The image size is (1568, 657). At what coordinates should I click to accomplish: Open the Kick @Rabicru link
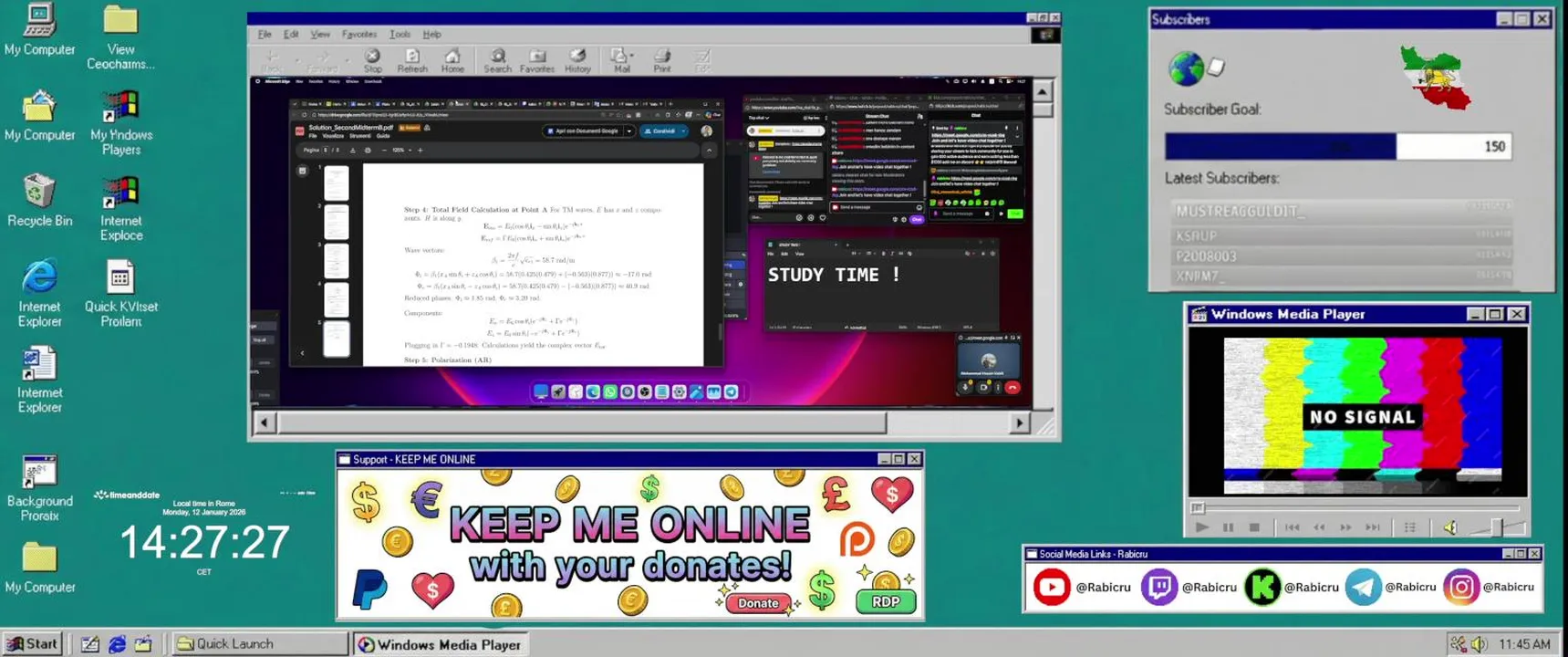pyautogui.click(x=1292, y=587)
